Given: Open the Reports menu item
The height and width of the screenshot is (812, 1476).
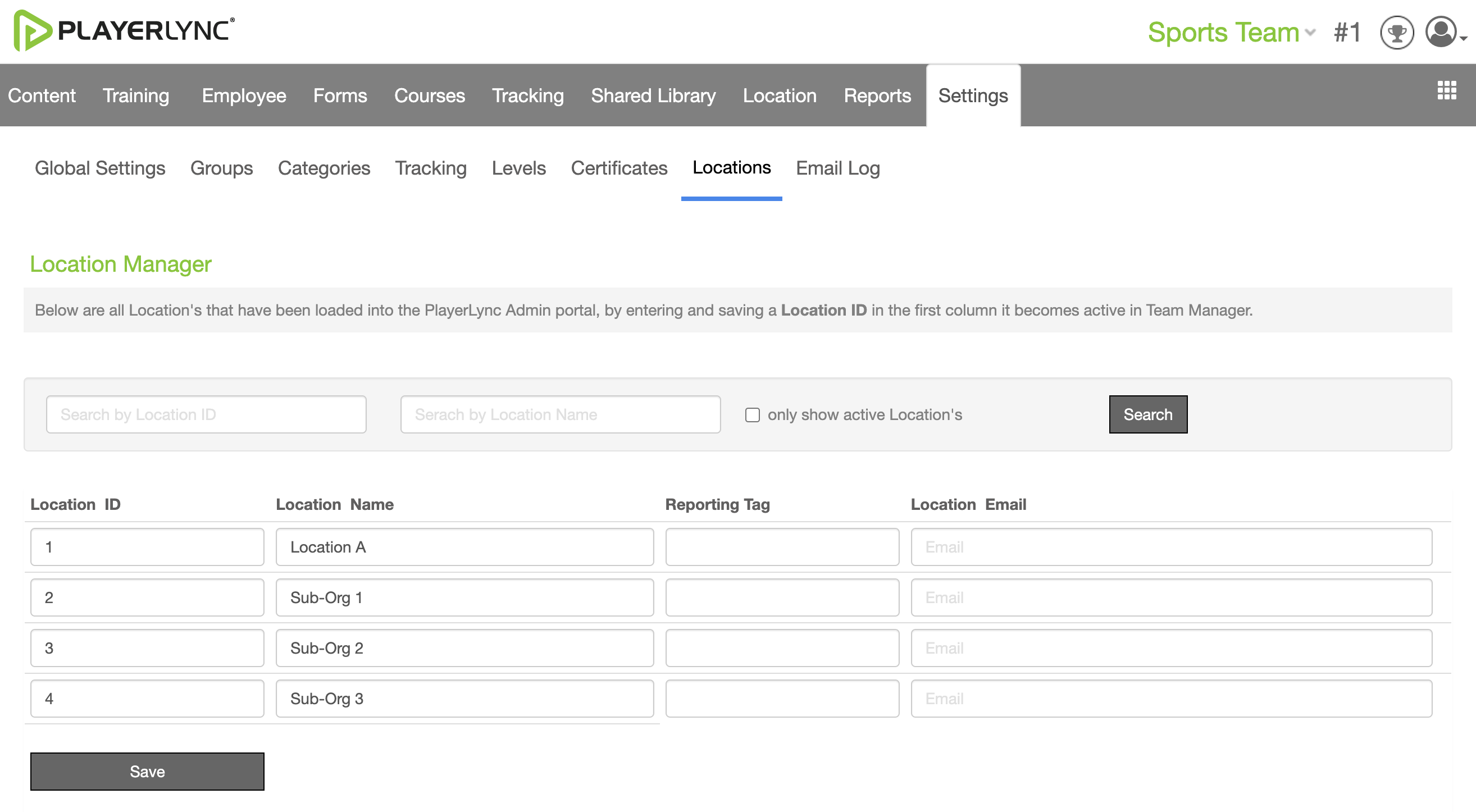Looking at the screenshot, I should point(877,95).
